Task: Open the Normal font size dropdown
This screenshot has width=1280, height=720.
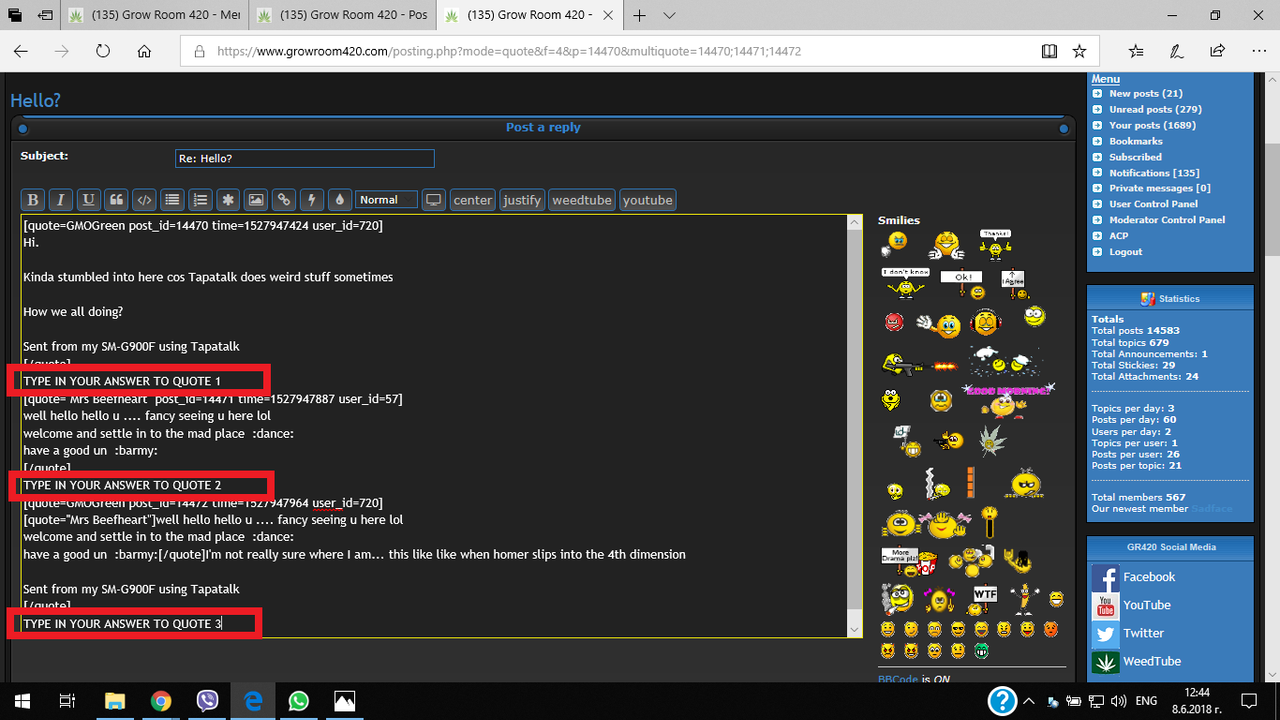Action: coord(386,199)
